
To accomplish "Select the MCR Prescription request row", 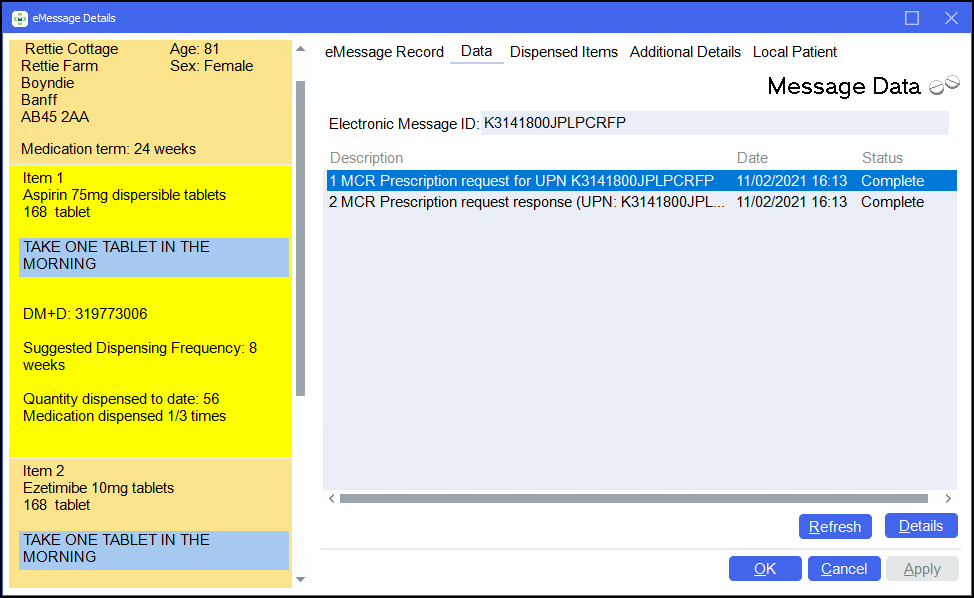I will click(521, 181).
